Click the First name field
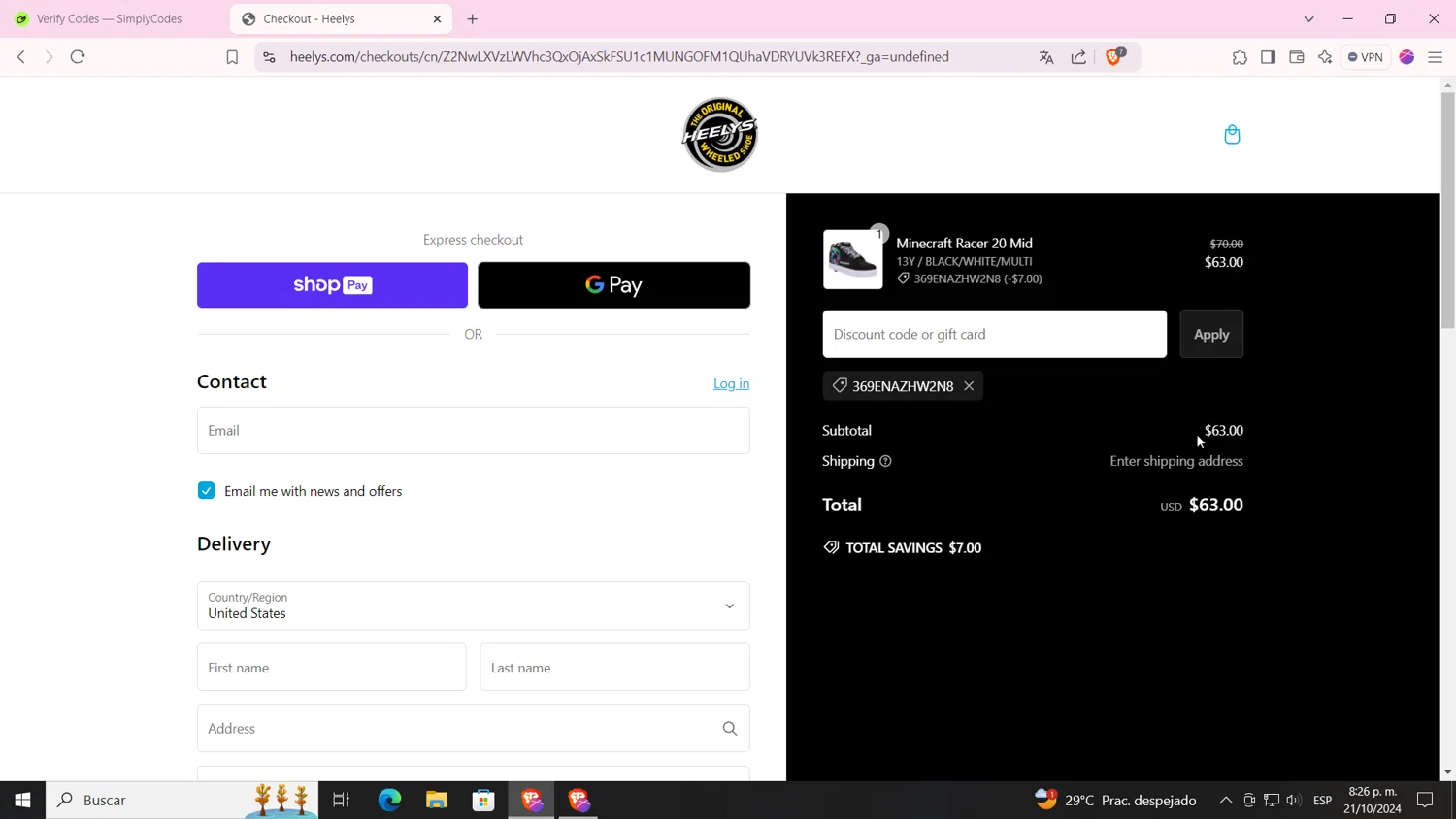 332,668
